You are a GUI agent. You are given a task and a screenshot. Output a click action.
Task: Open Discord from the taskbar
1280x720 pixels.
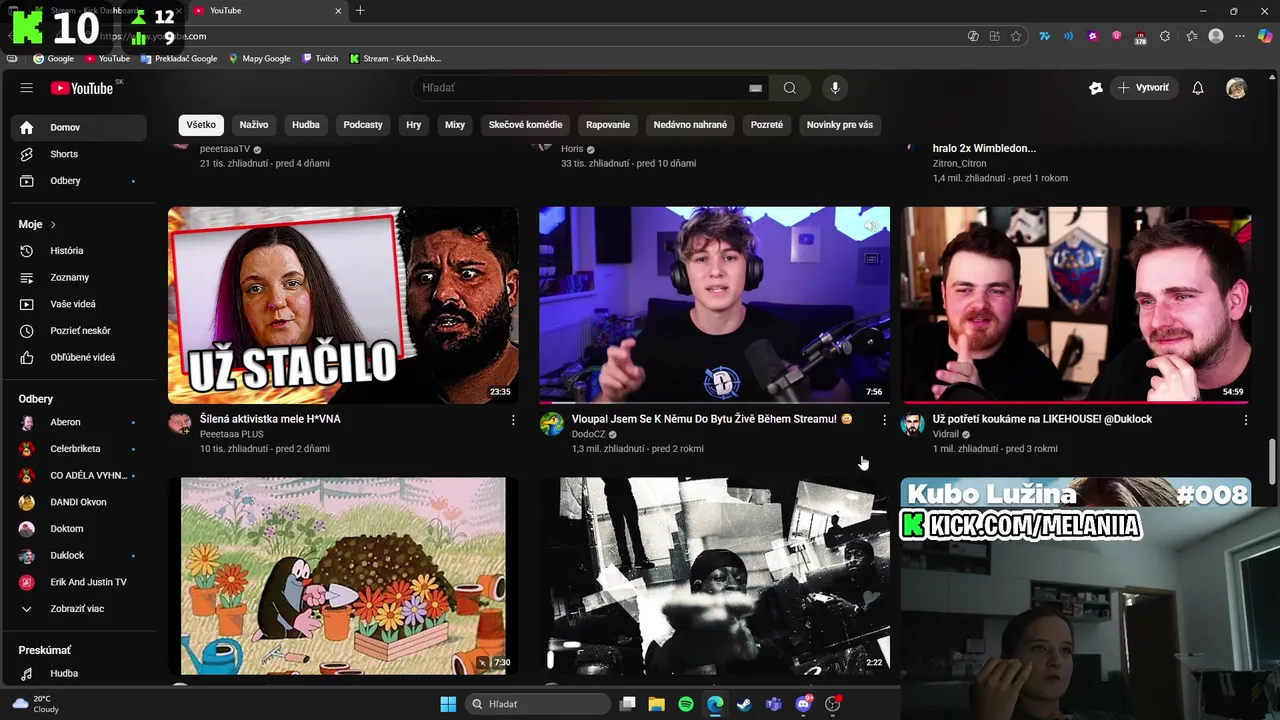pos(803,704)
